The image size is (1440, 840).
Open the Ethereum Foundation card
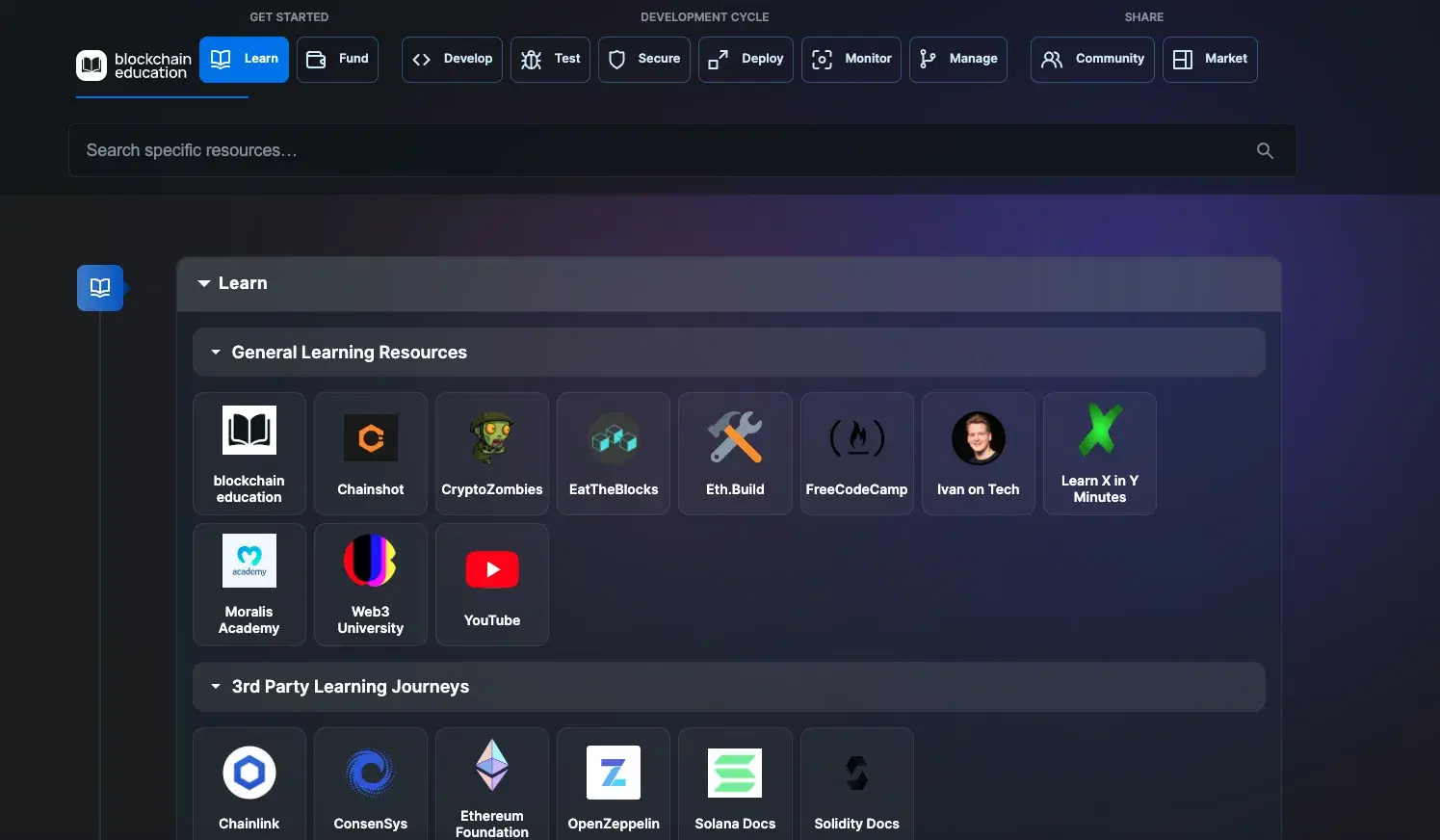point(492,784)
